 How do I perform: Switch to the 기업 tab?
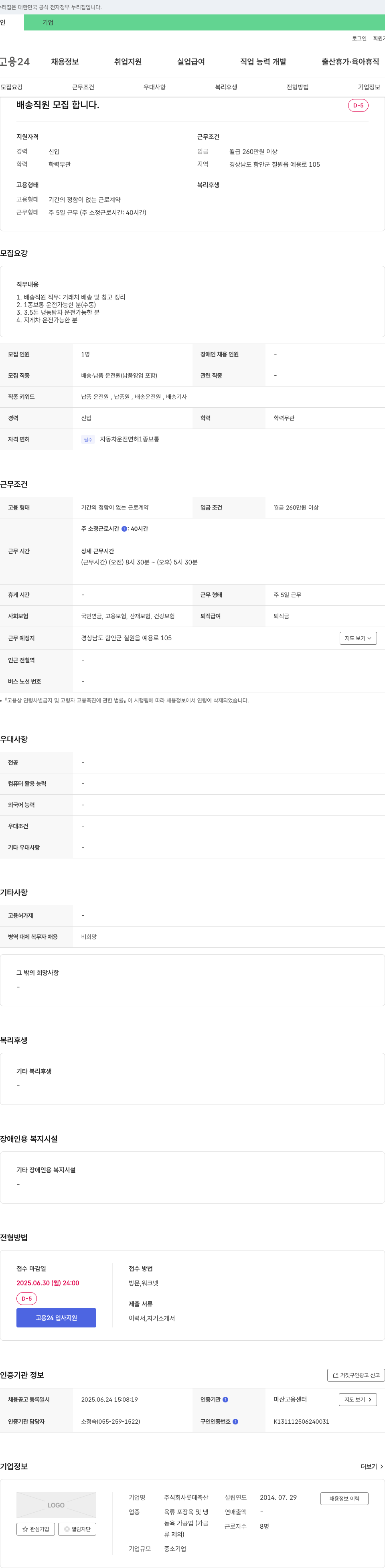(48, 22)
